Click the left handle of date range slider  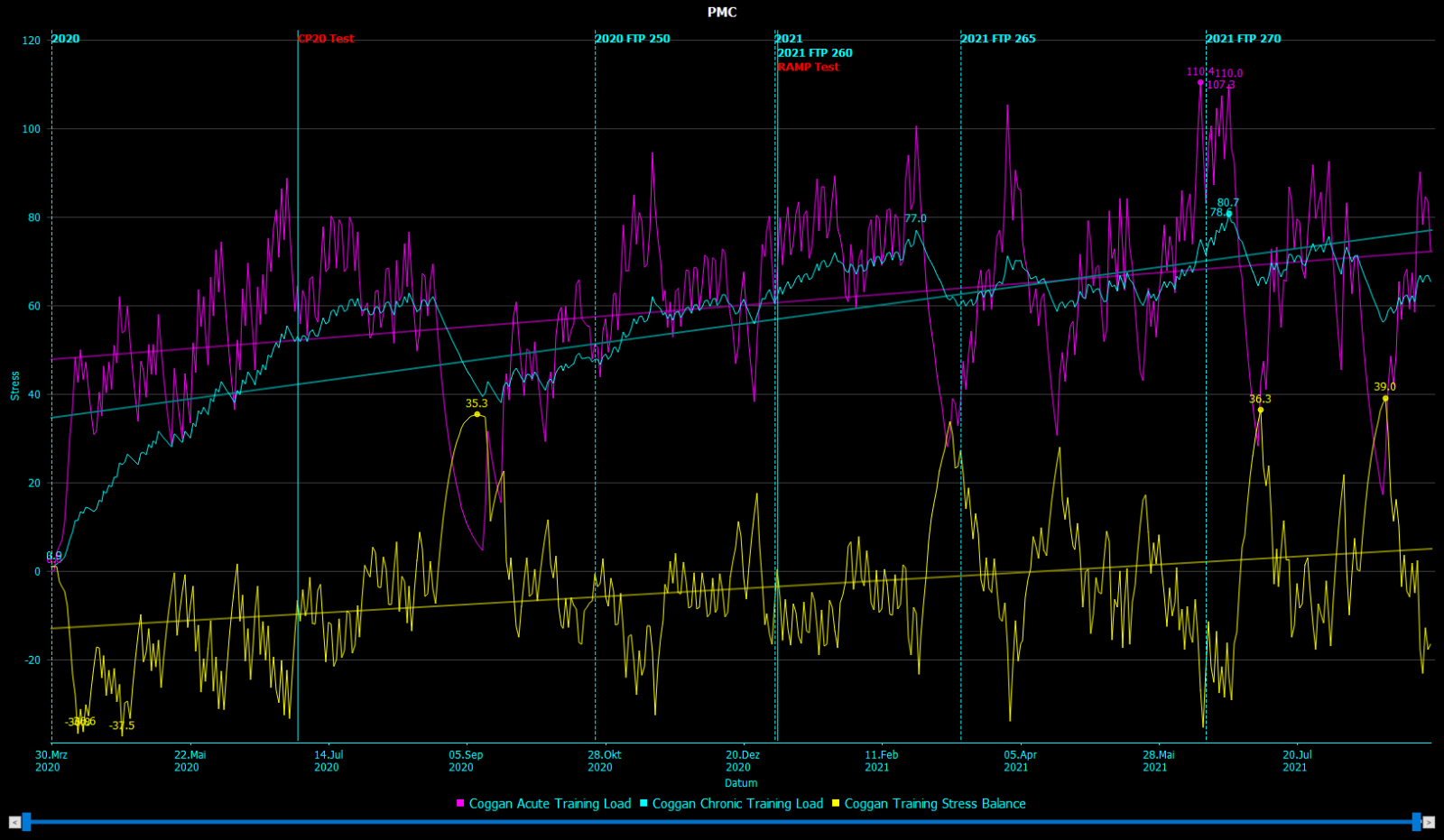click(26, 822)
